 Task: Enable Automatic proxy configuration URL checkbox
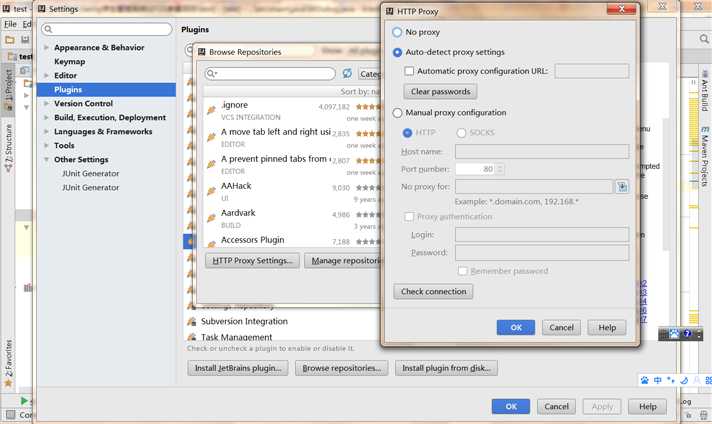point(409,71)
